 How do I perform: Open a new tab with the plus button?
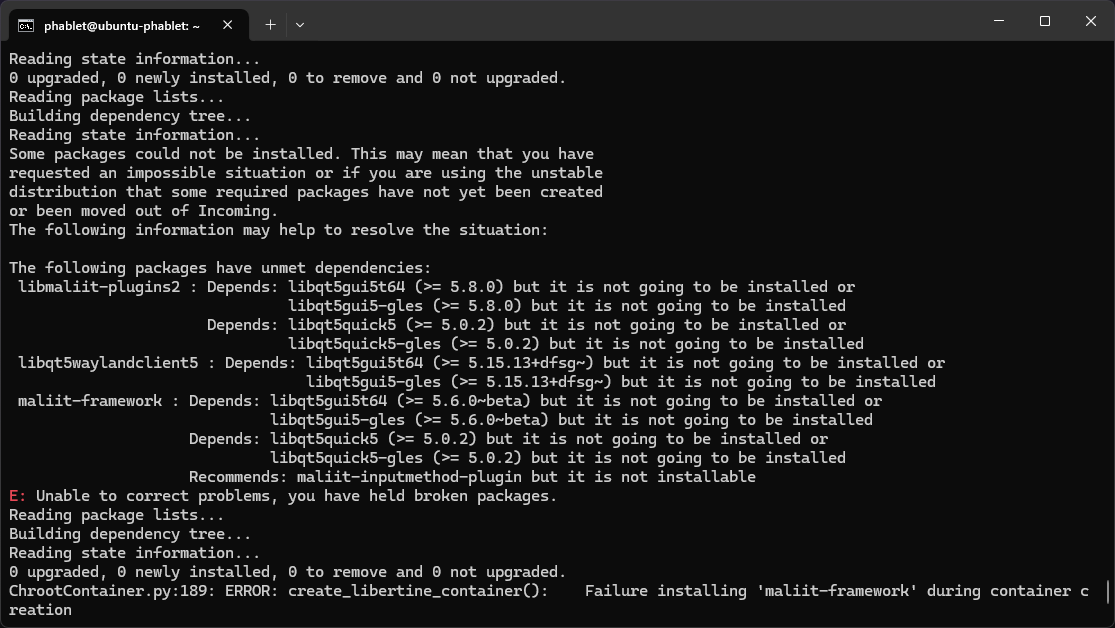click(270, 25)
